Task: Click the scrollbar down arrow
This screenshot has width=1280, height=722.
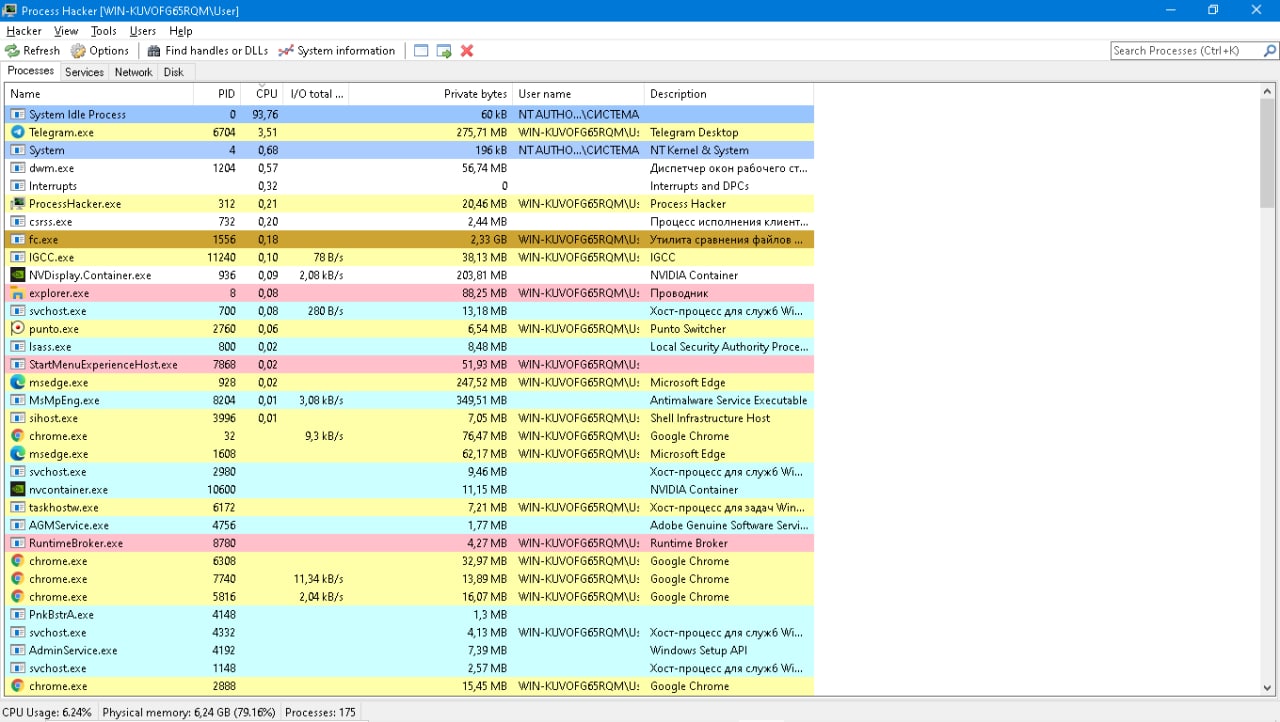Action: [1269, 688]
